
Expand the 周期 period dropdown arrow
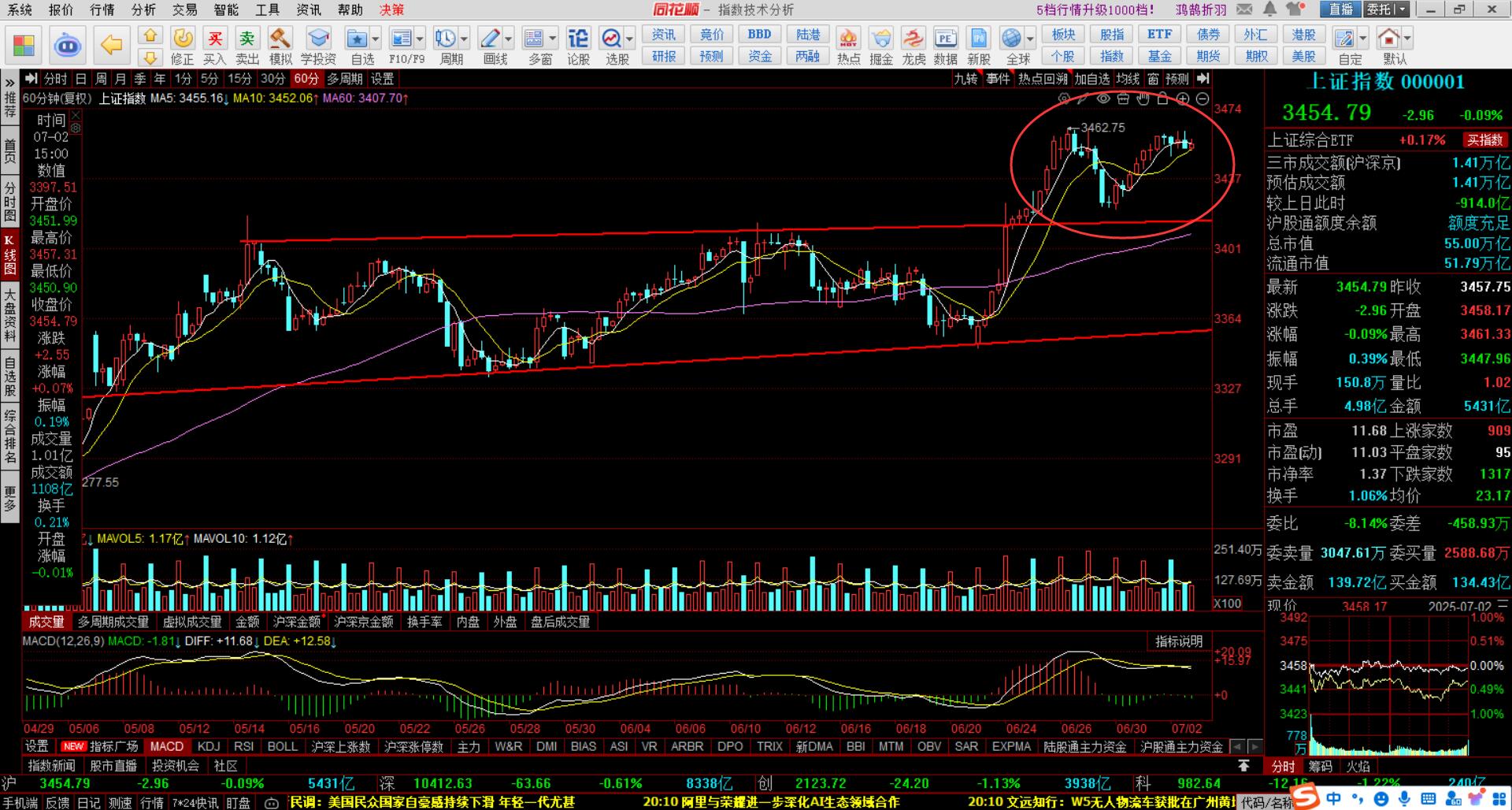[x=465, y=39]
